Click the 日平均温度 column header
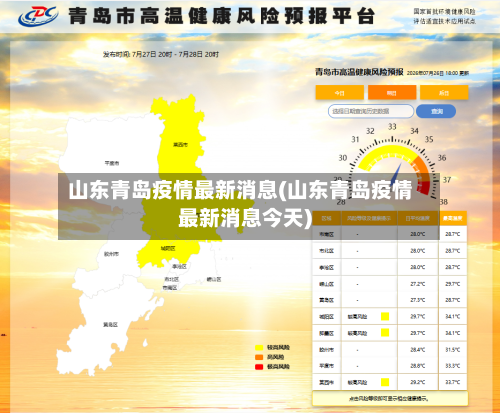500x413 pixels. pyautogui.click(x=418, y=218)
